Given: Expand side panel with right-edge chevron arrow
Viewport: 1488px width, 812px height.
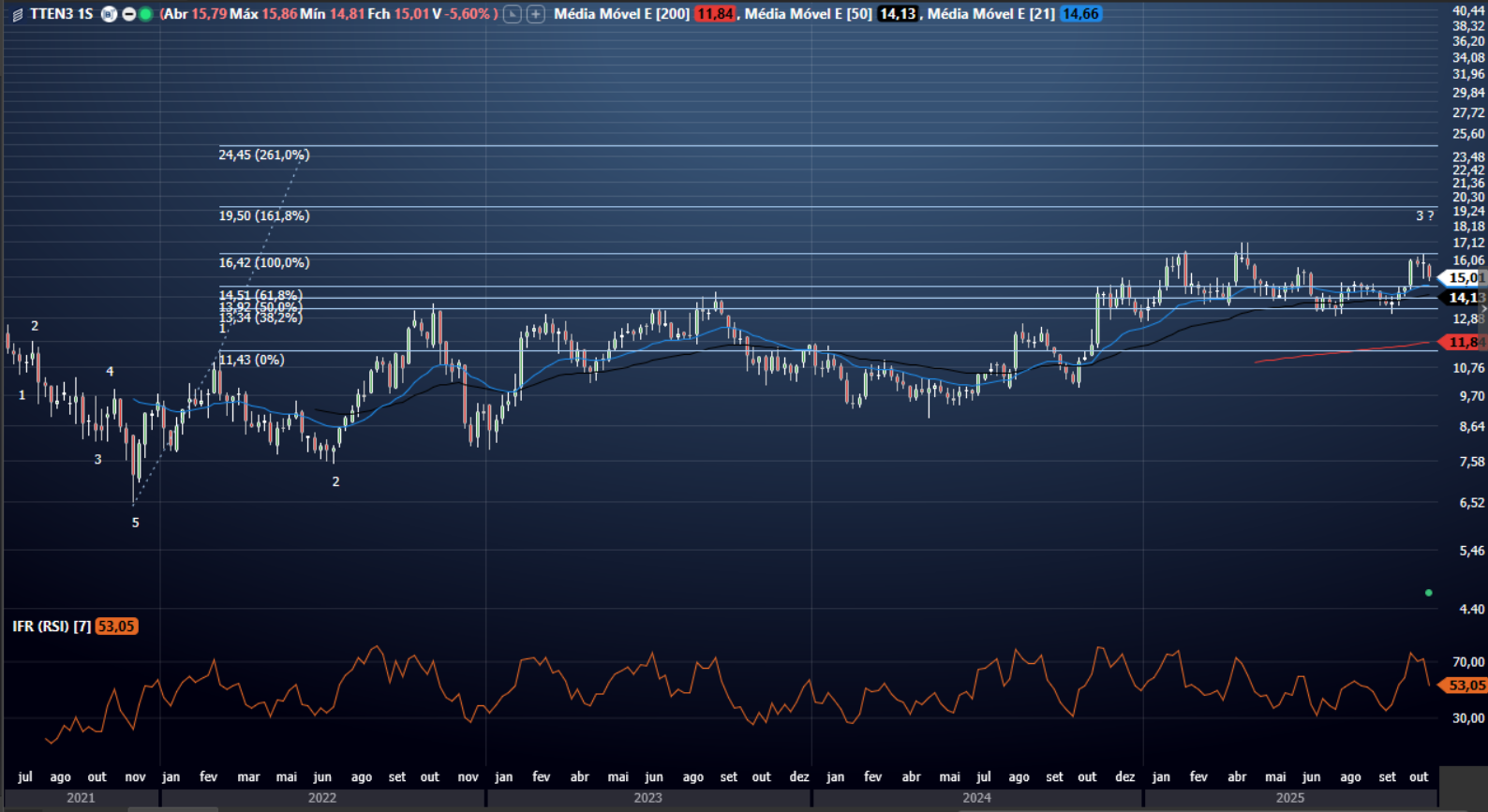Looking at the screenshot, I should coord(1483,309).
